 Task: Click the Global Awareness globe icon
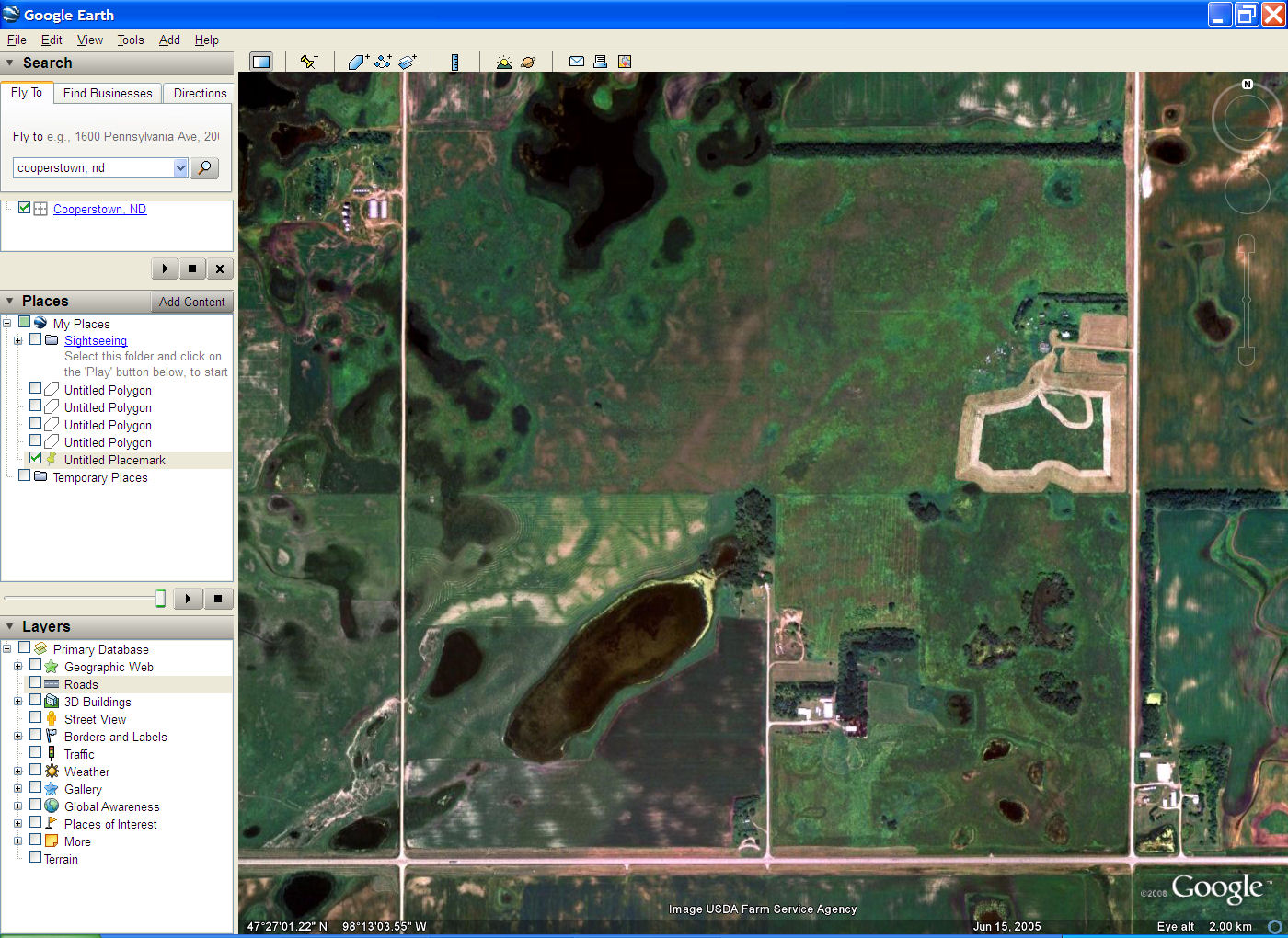click(52, 806)
